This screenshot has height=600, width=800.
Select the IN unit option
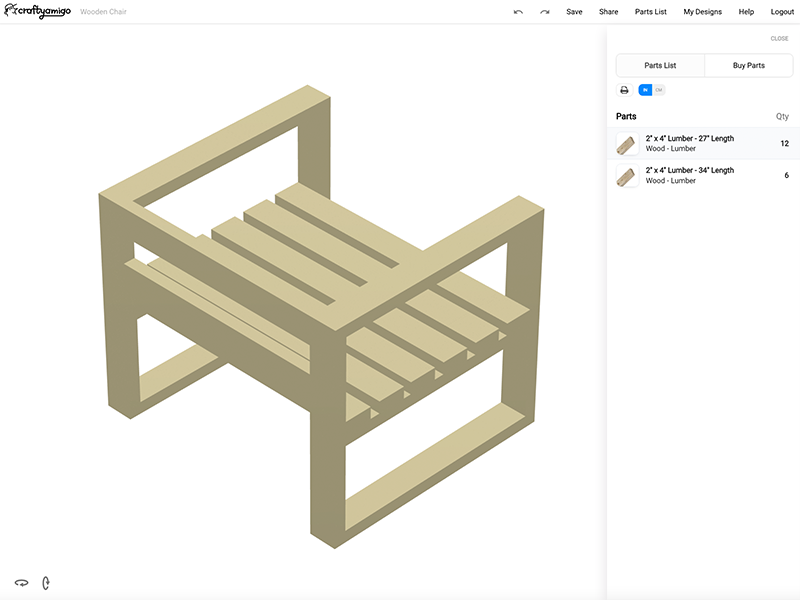(x=645, y=90)
